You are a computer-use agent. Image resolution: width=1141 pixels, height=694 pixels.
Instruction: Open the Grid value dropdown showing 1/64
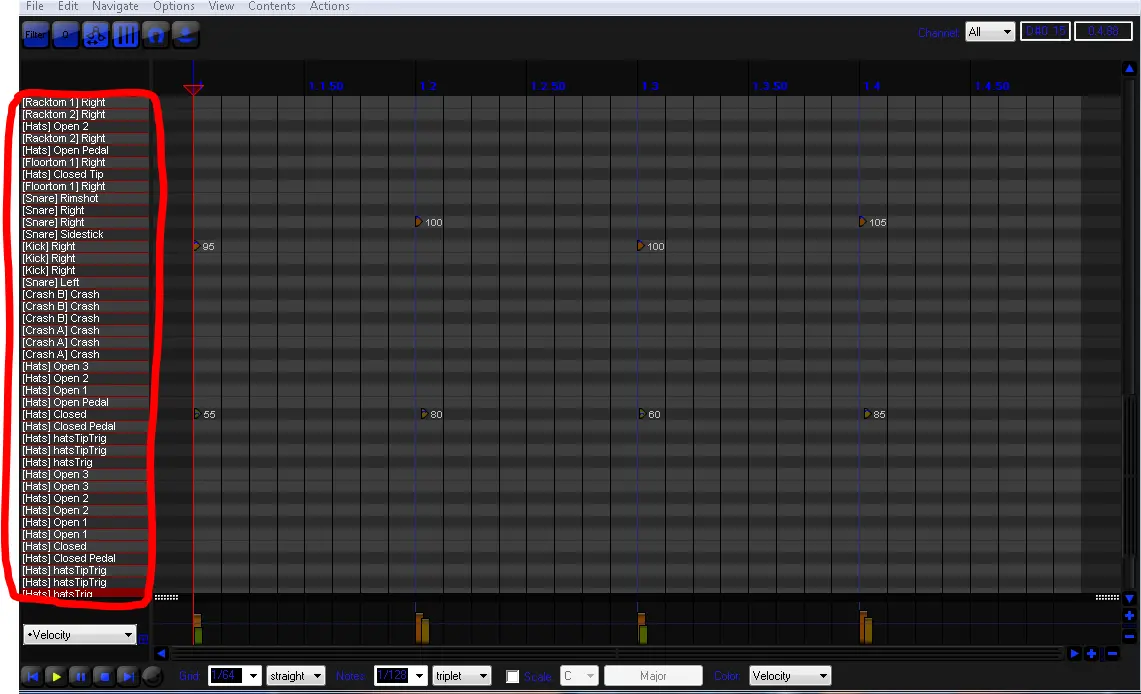[x=235, y=676]
